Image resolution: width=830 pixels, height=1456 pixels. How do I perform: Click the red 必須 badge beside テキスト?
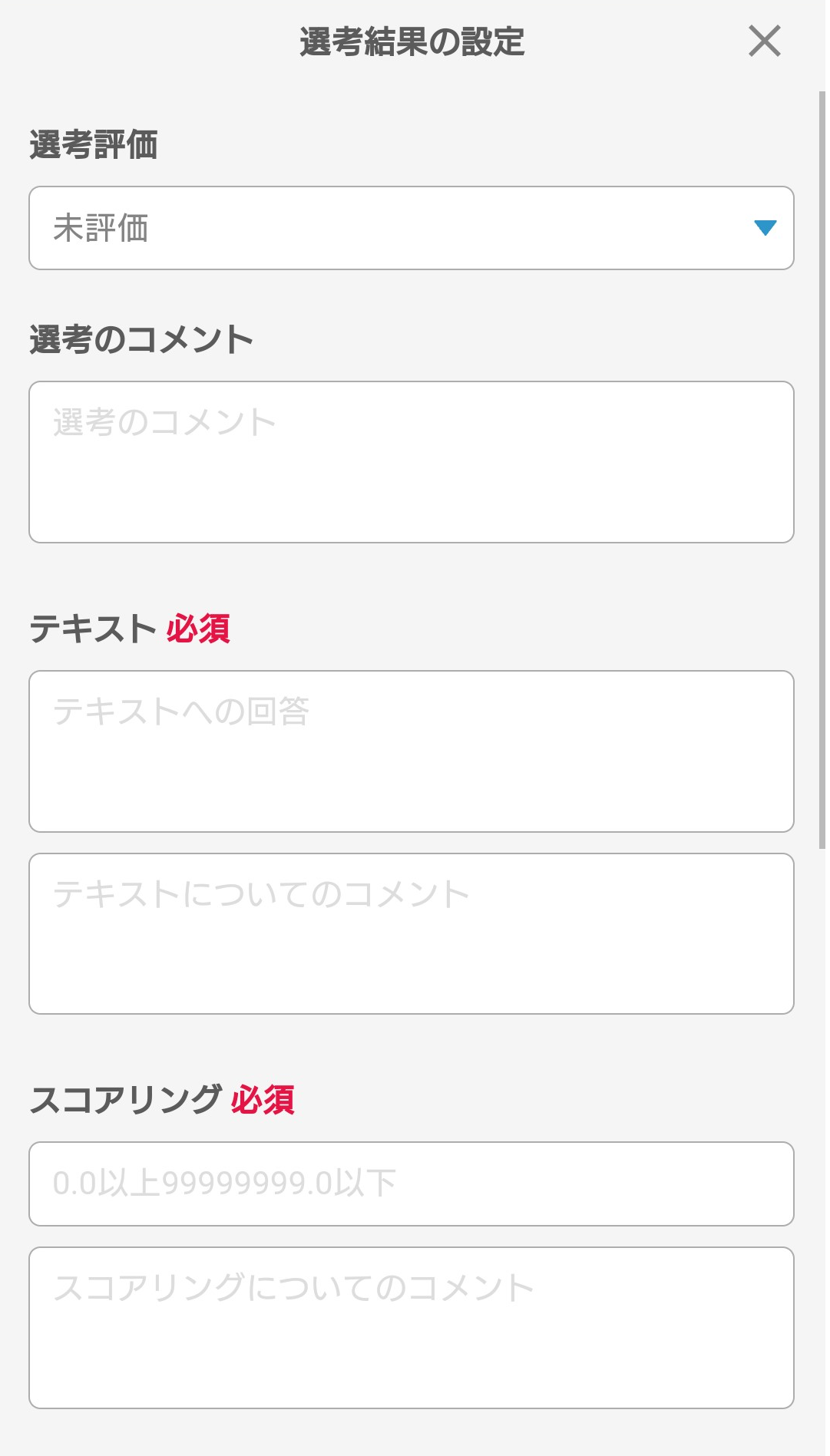point(198,629)
